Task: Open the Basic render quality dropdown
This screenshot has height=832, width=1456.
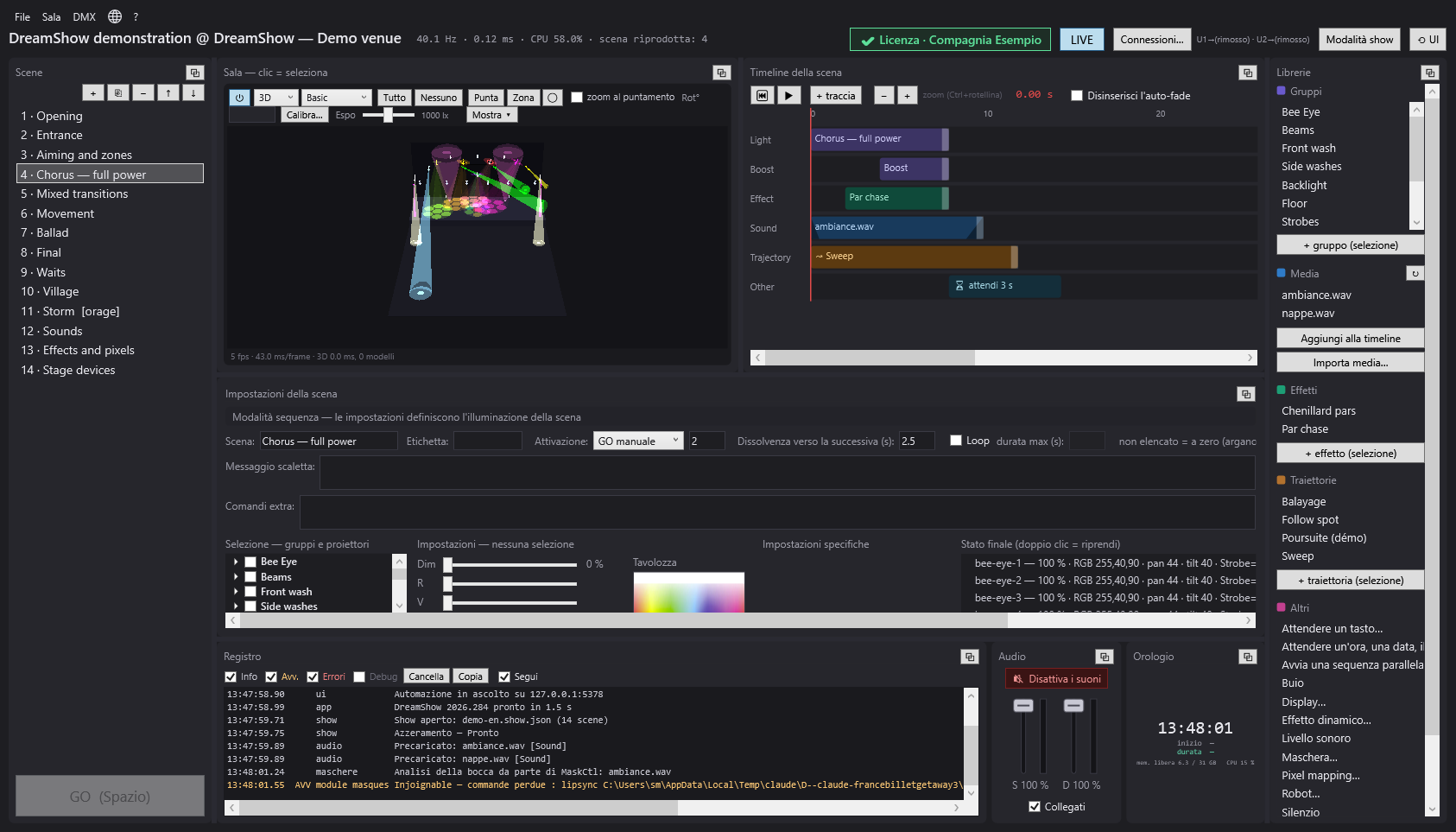Action: [337, 98]
